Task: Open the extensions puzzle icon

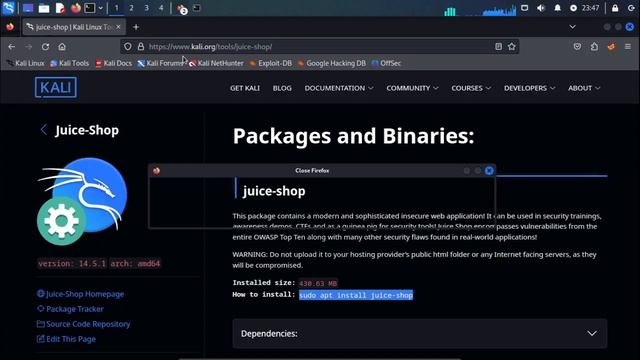Action: [594, 47]
